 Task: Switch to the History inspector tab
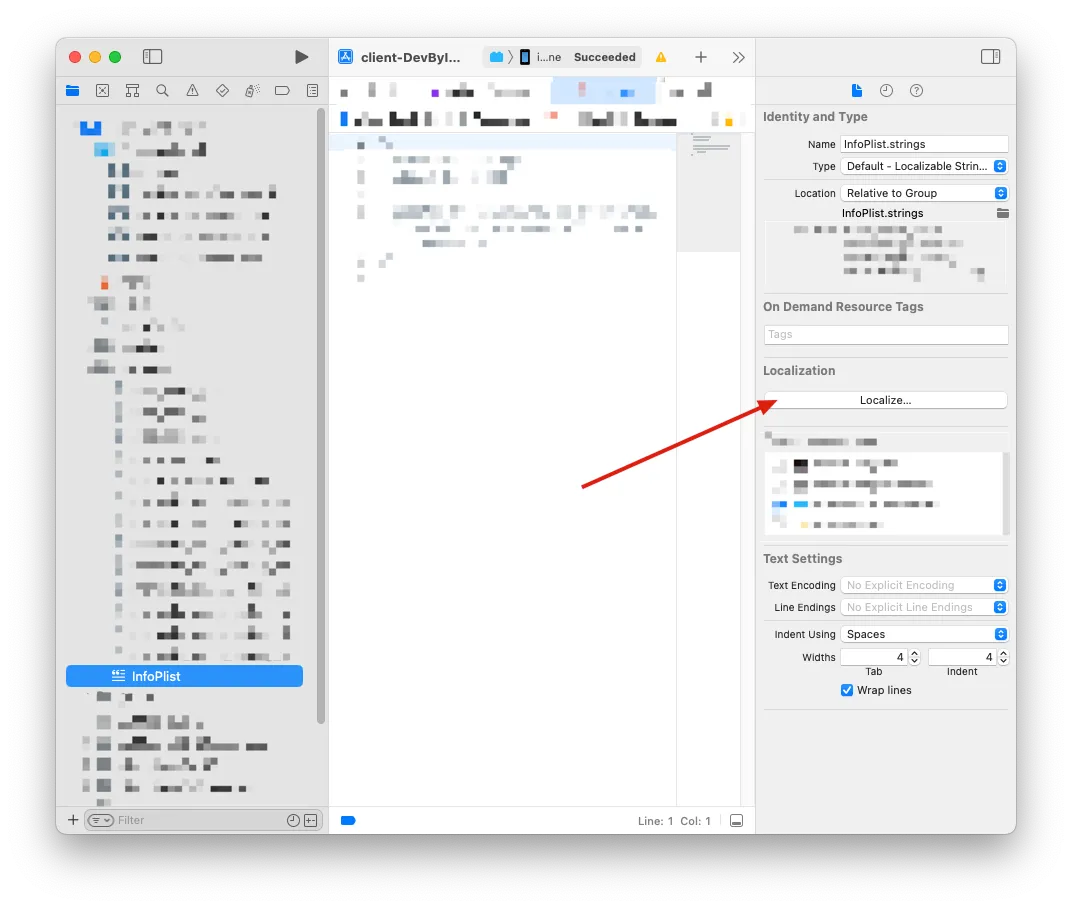click(x=886, y=90)
